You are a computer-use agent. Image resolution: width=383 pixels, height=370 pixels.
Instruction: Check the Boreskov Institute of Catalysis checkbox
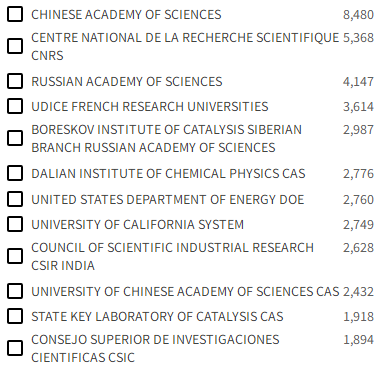(15, 138)
